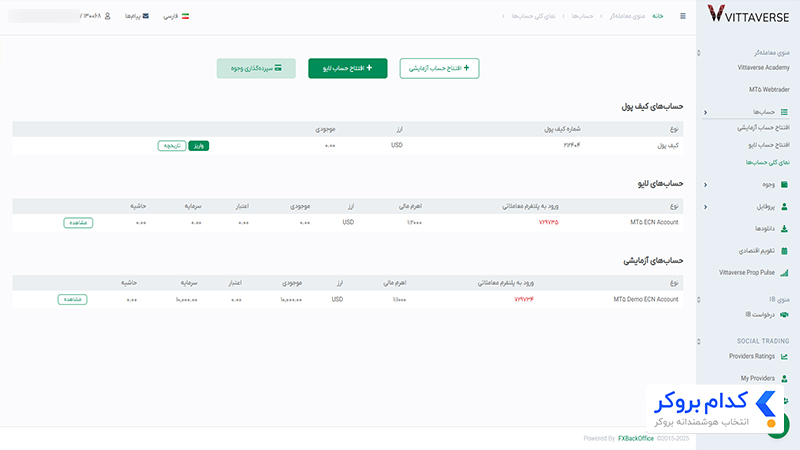This screenshot has width=800, height=450.
Task: Open the user account icon in header
Action: 107,16
